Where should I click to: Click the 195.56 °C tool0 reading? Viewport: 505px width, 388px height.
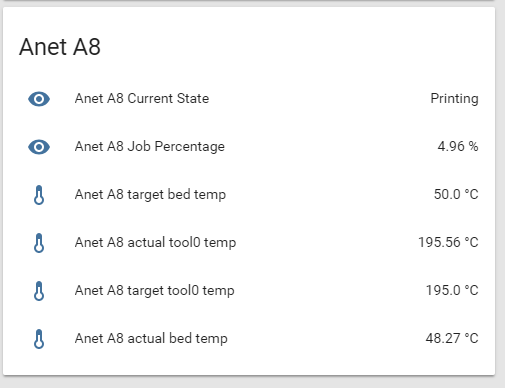pos(448,242)
